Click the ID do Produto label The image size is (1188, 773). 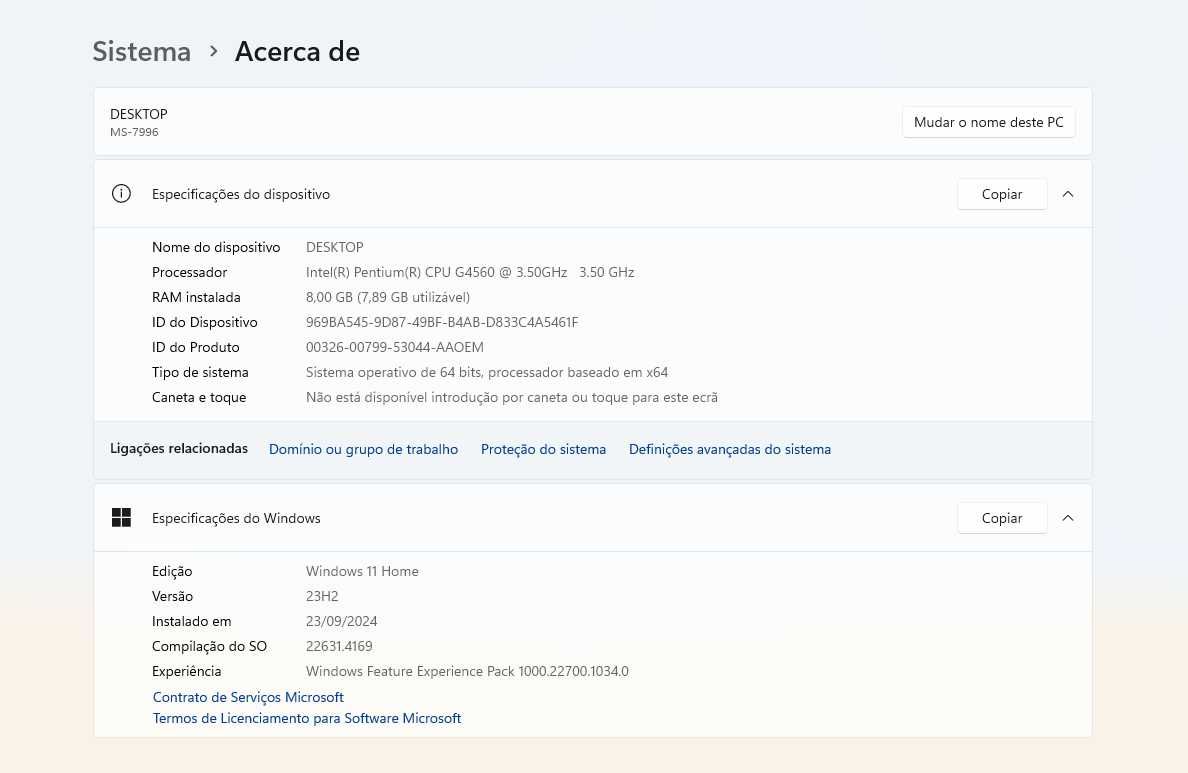tap(195, 347)
